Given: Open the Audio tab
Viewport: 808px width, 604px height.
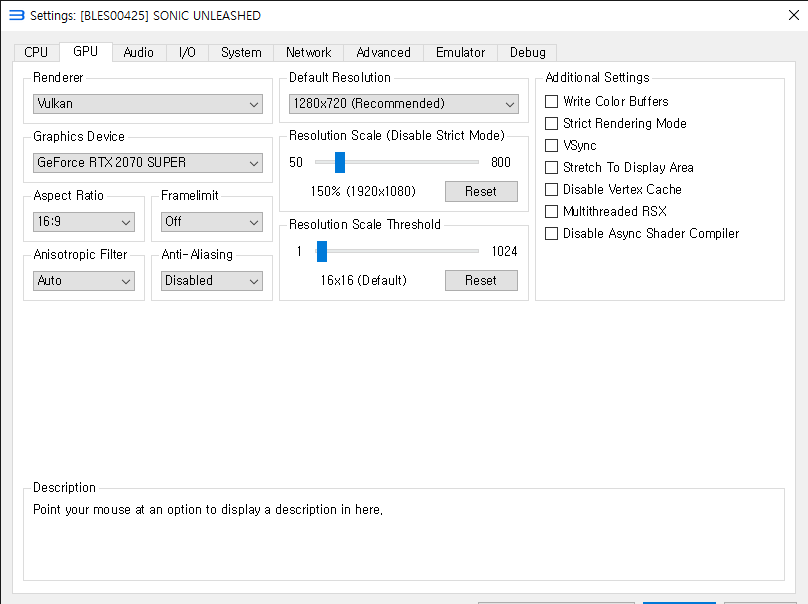Looking at the screenshot, I should [139, 52].
